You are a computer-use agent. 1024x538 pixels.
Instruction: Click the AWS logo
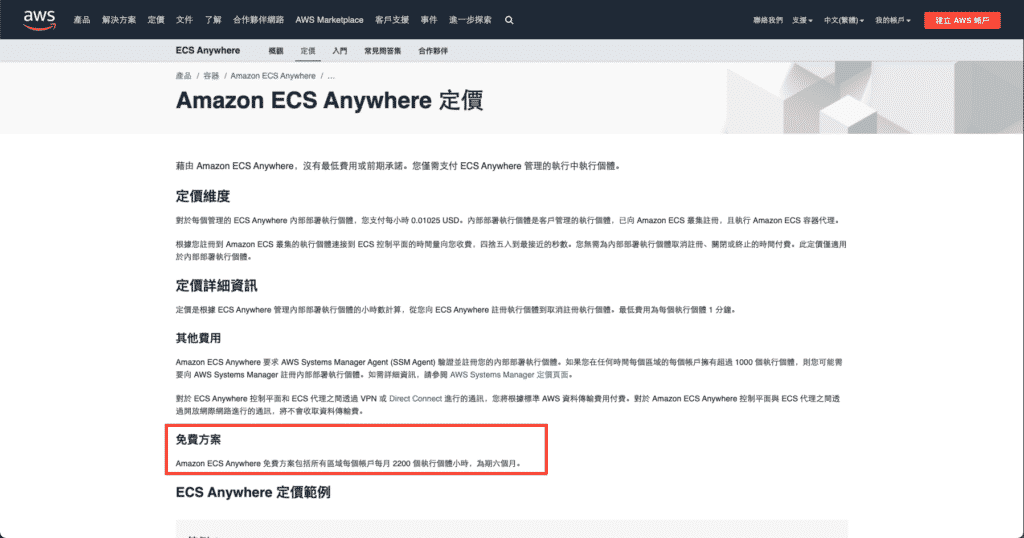click(x=39, y=20)
